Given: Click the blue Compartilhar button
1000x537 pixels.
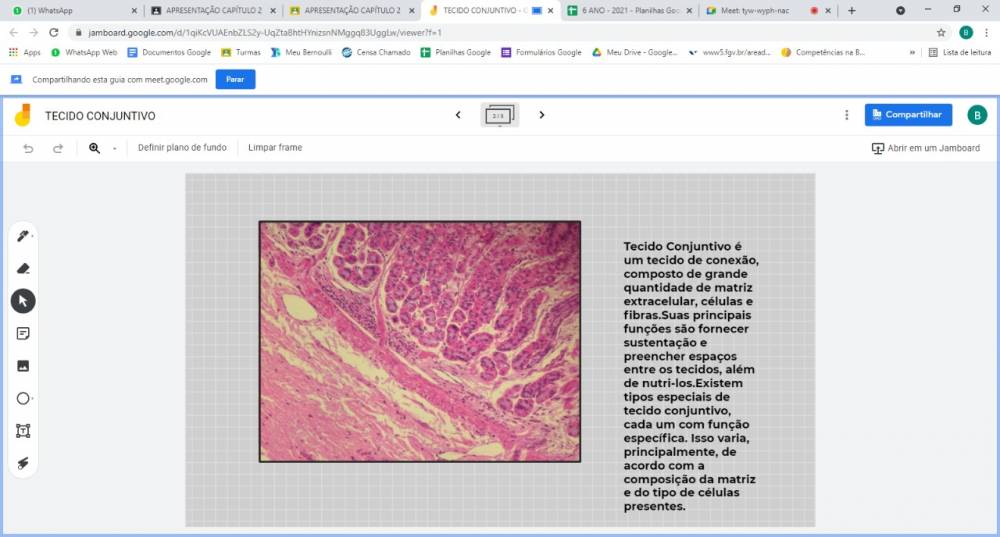Looking at the screenshot, I should (x=908, y=115).
